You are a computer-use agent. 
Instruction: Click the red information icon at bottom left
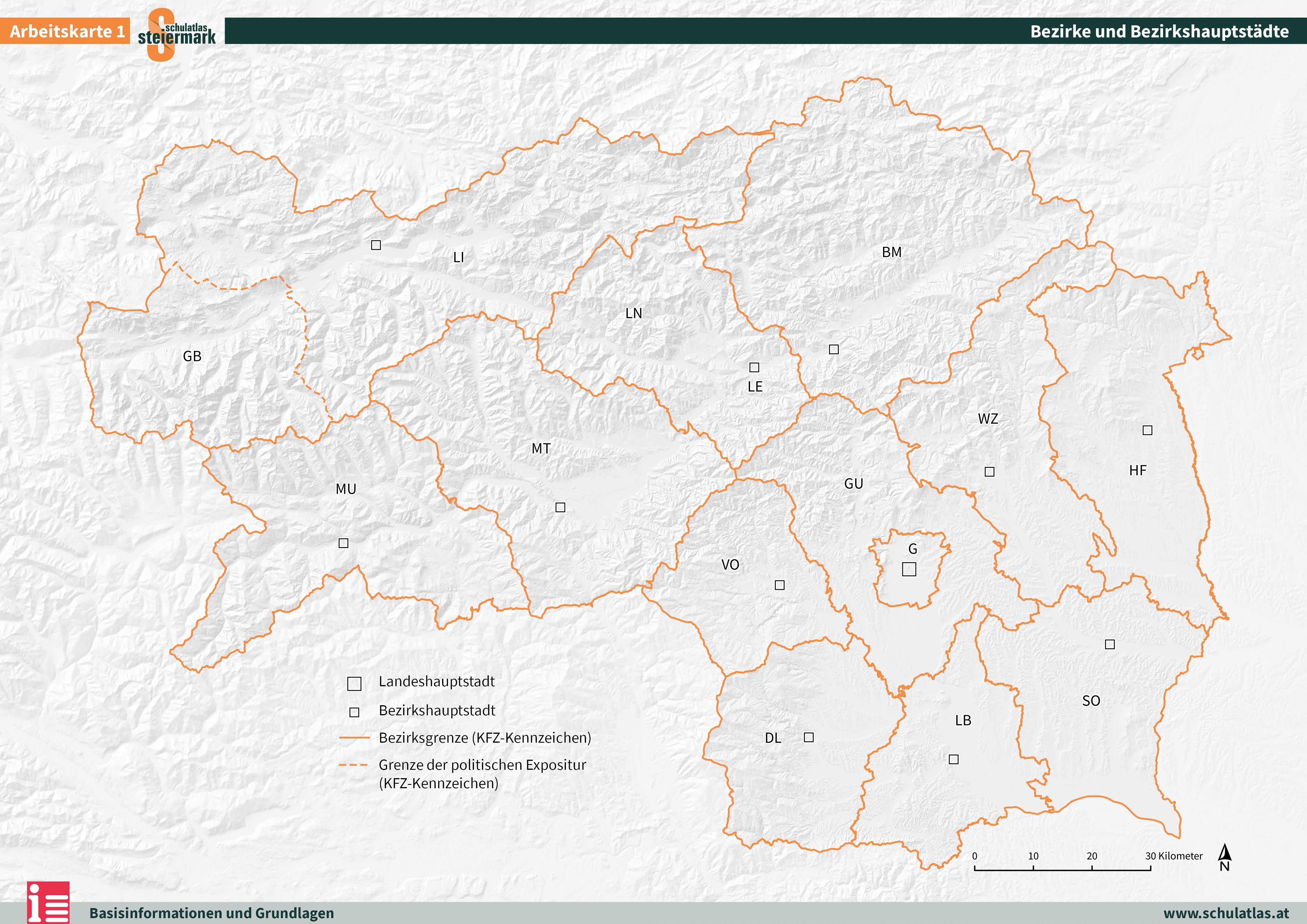pyautogui.click(x=48, y=903)
